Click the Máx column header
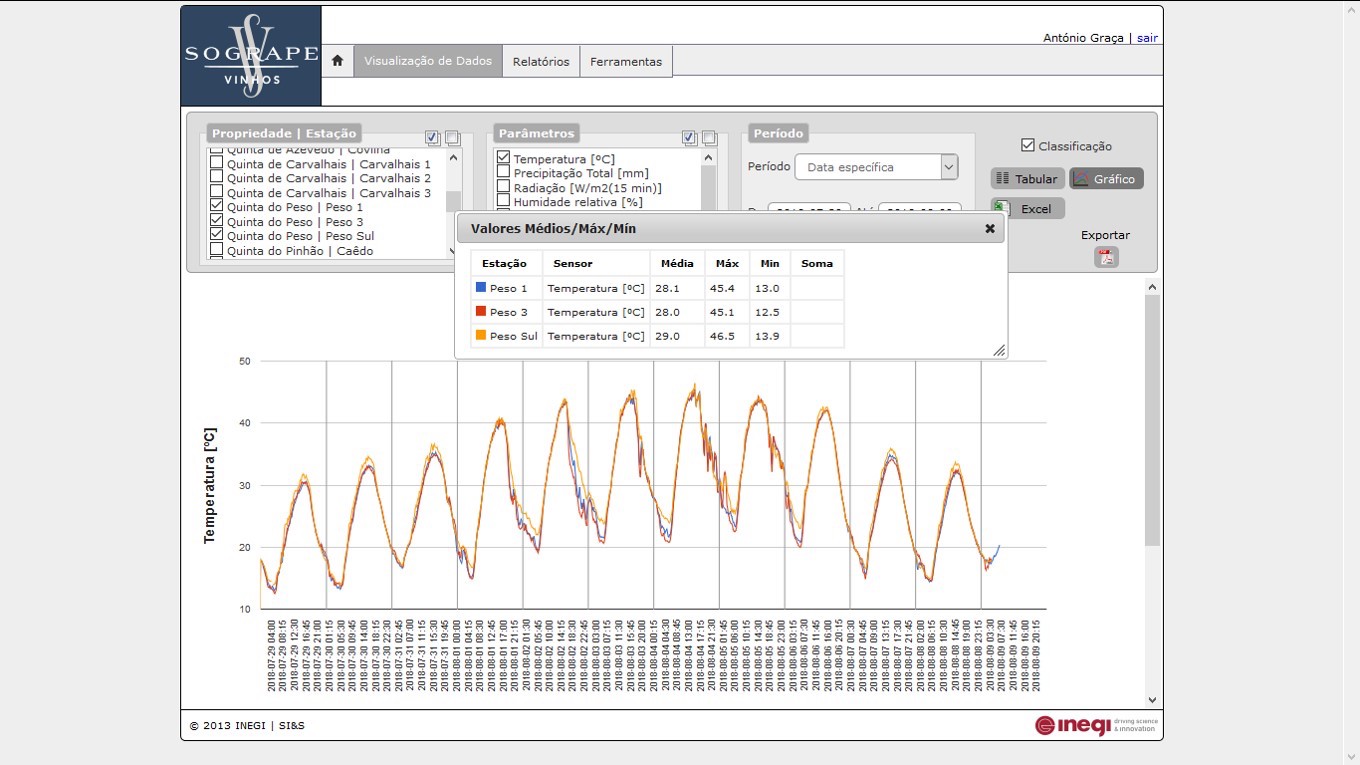This screenshot has height=765, width=1360. point(728,263)
